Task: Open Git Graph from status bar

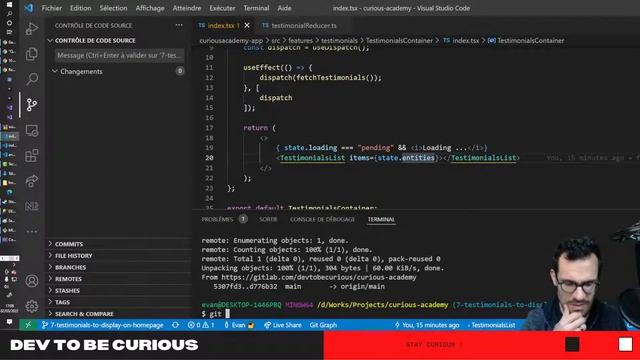Action: point(323,325)
